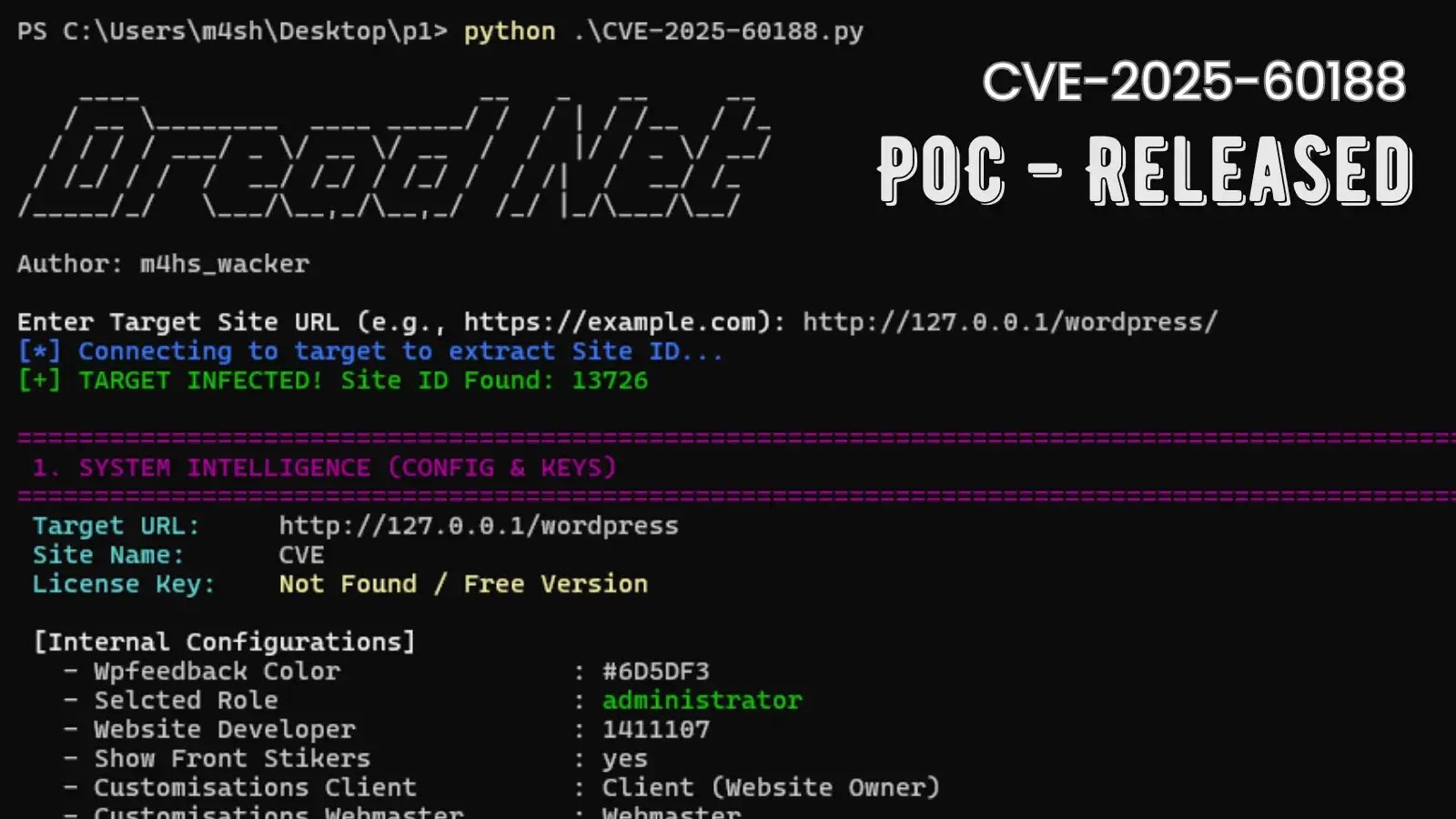Screen dimensions: 1456x819
Task: Click the CVE-2025-60188 title text
Action: coord(1194,84)
